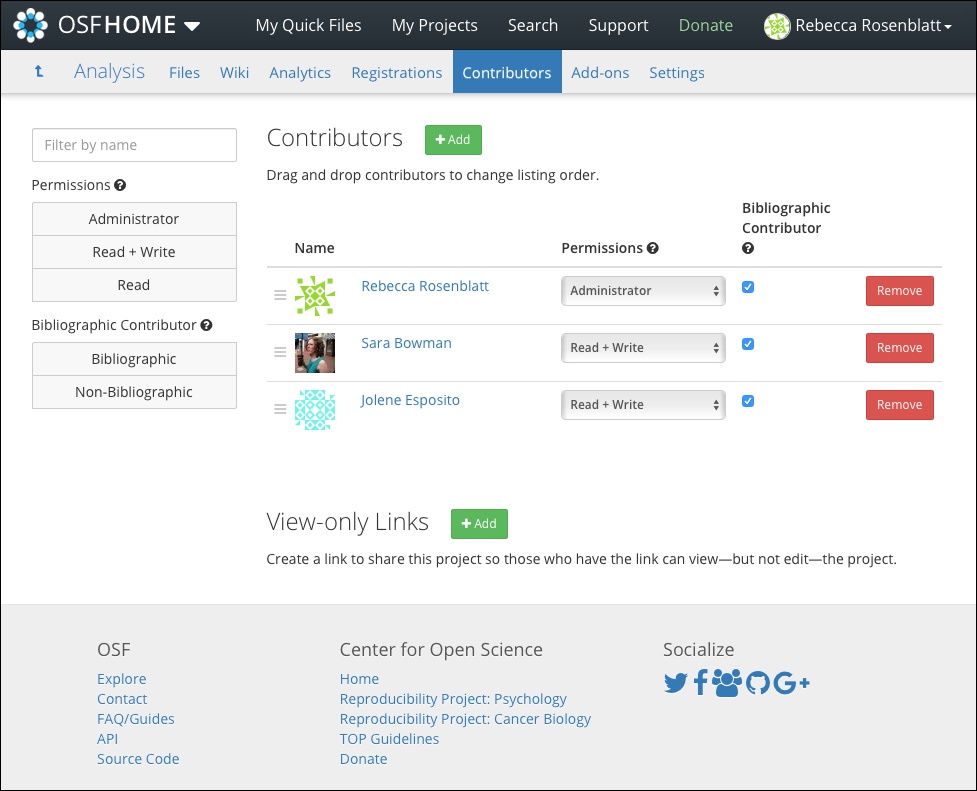This screenshot has width=977, height=791.
Task: Open Jolene Esposito's Read + Write dropdown
Action: 643,405
